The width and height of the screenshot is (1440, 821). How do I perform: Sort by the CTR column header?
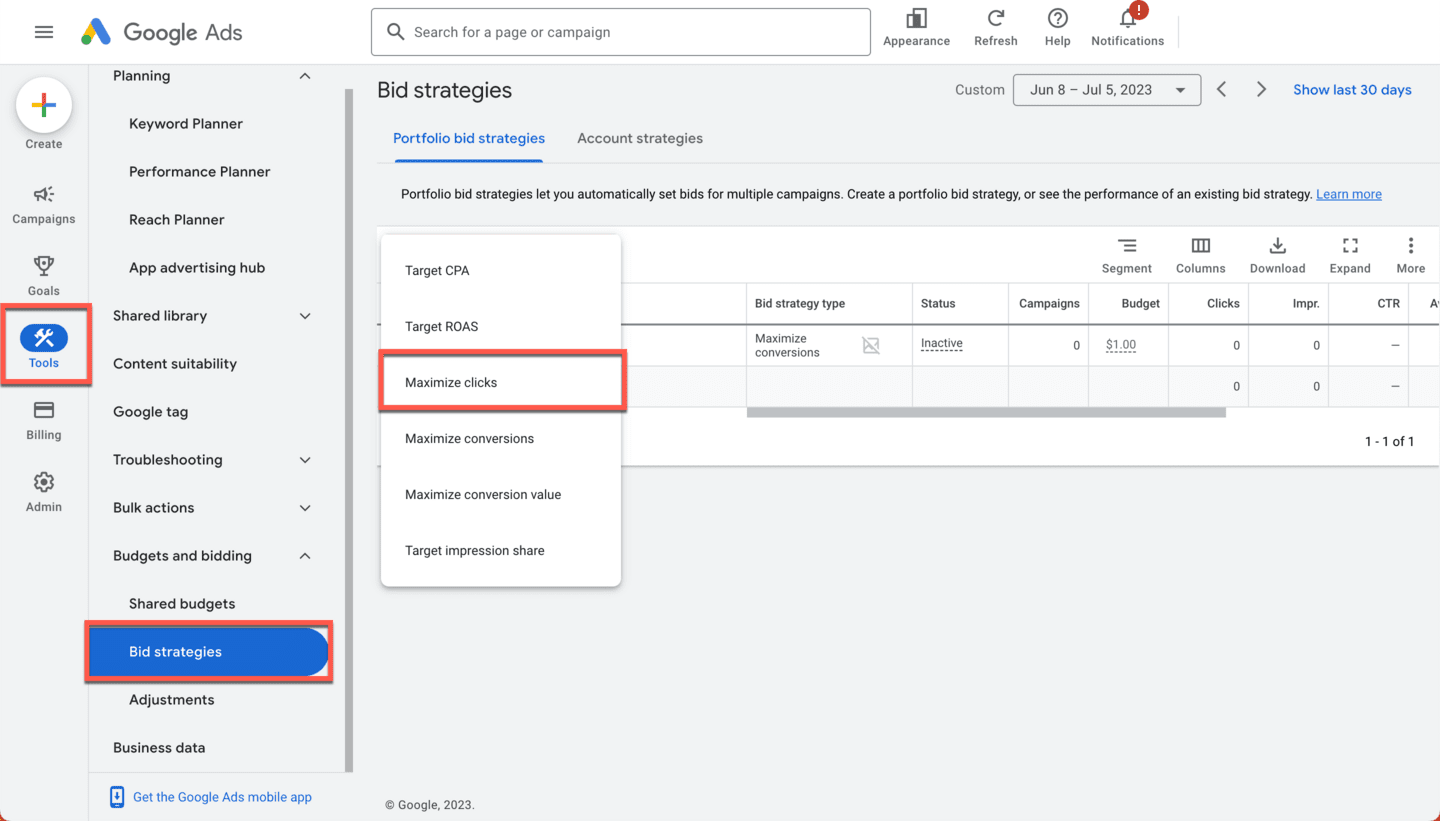[x=1388, y=303]
